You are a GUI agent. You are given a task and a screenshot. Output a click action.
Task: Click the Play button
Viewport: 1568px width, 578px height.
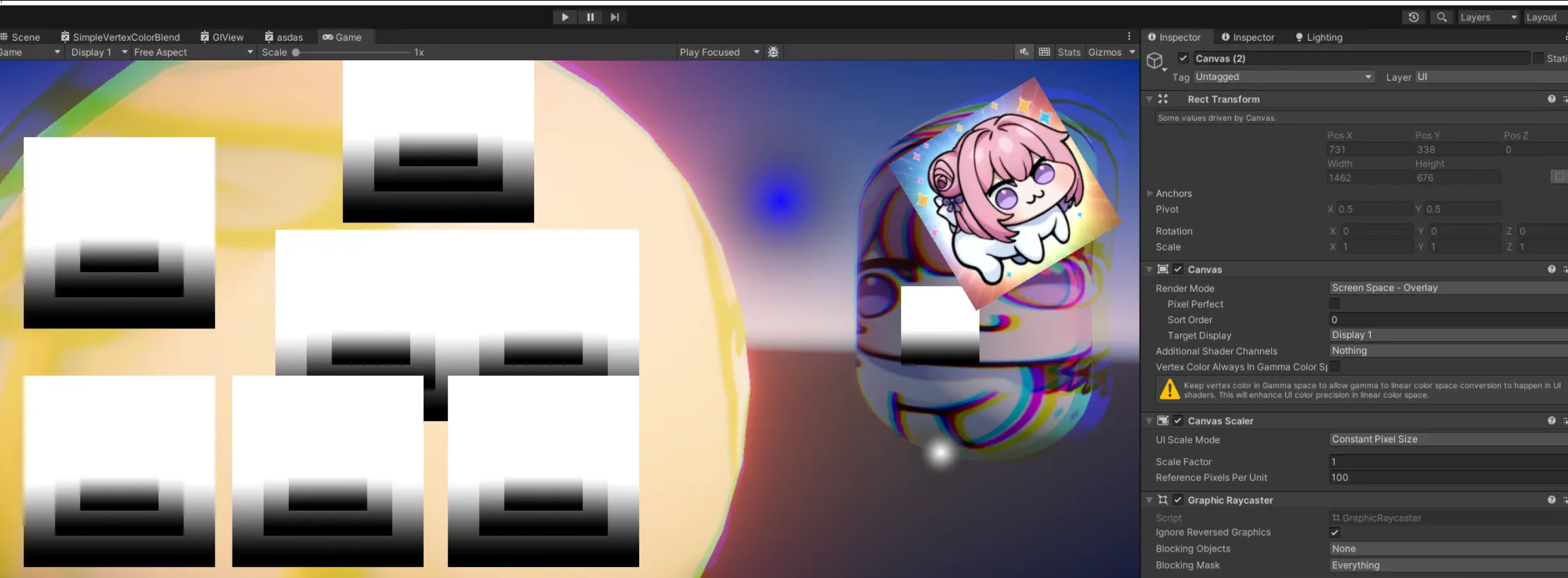pyautogui.click(x=565, y=17)
